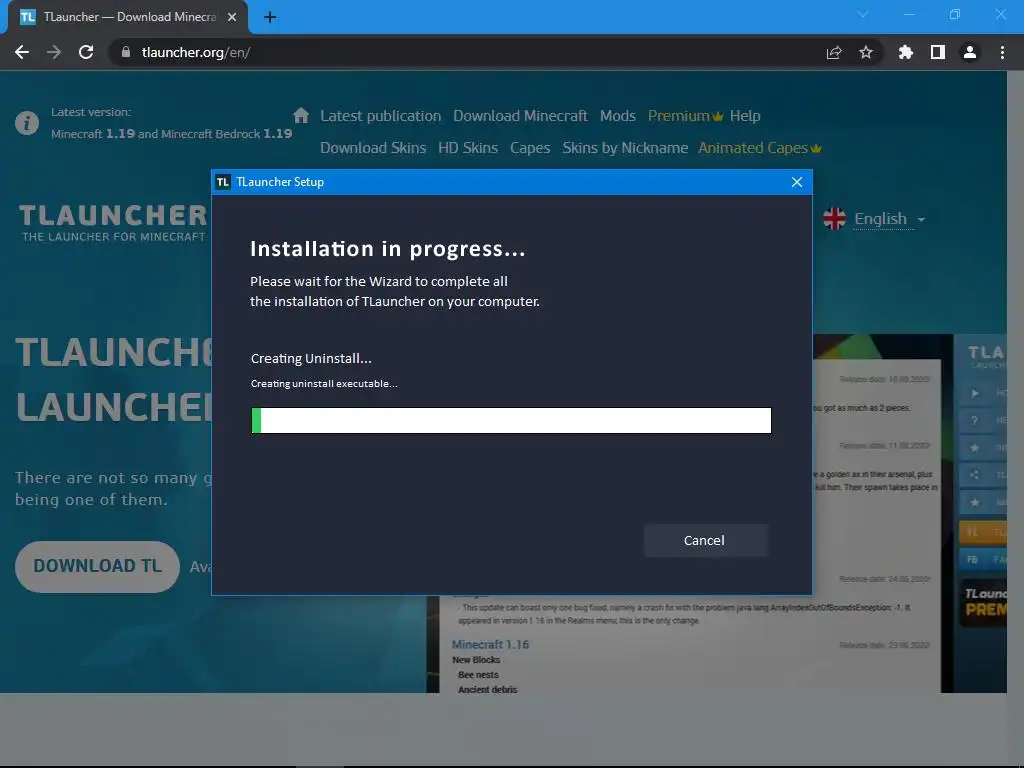Click the TLAUNCHER site logo

[x=113, y=223]
